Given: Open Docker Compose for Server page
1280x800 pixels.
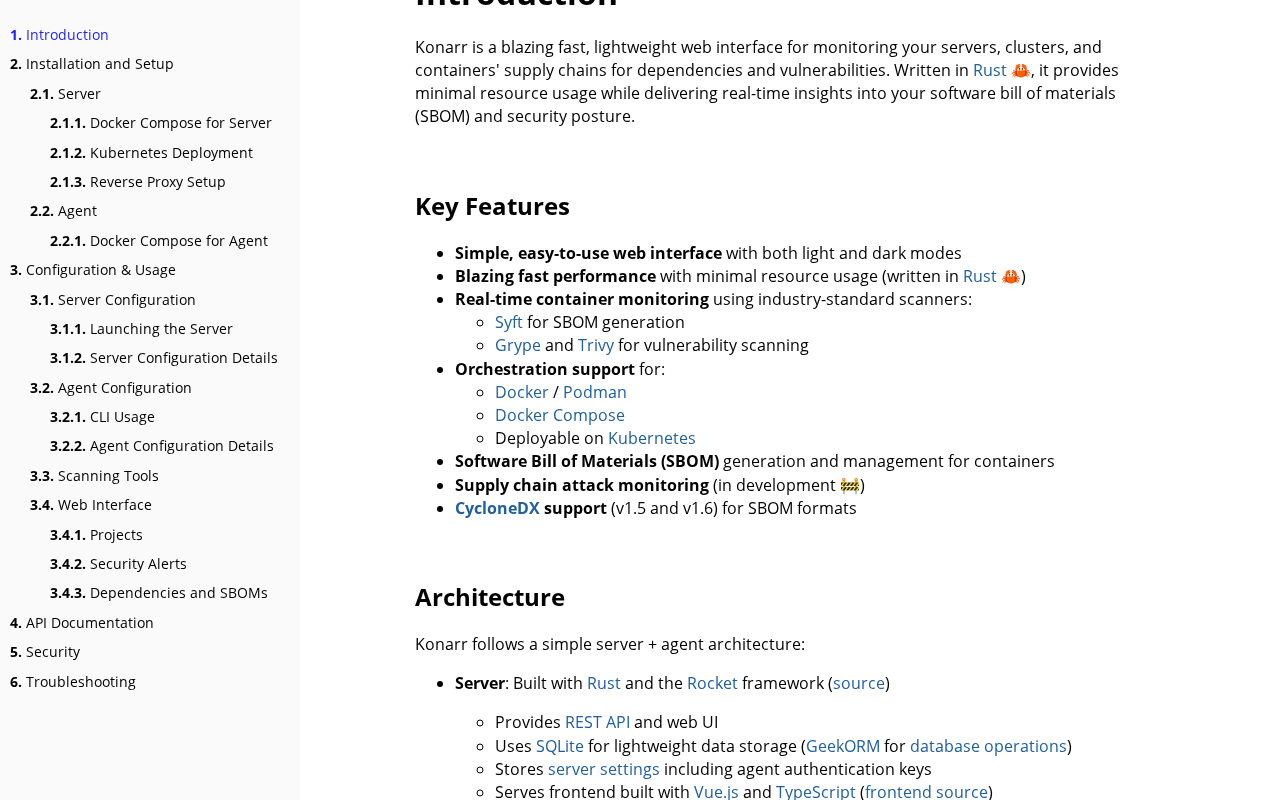Looking at the screenshot, I should 180,123.
